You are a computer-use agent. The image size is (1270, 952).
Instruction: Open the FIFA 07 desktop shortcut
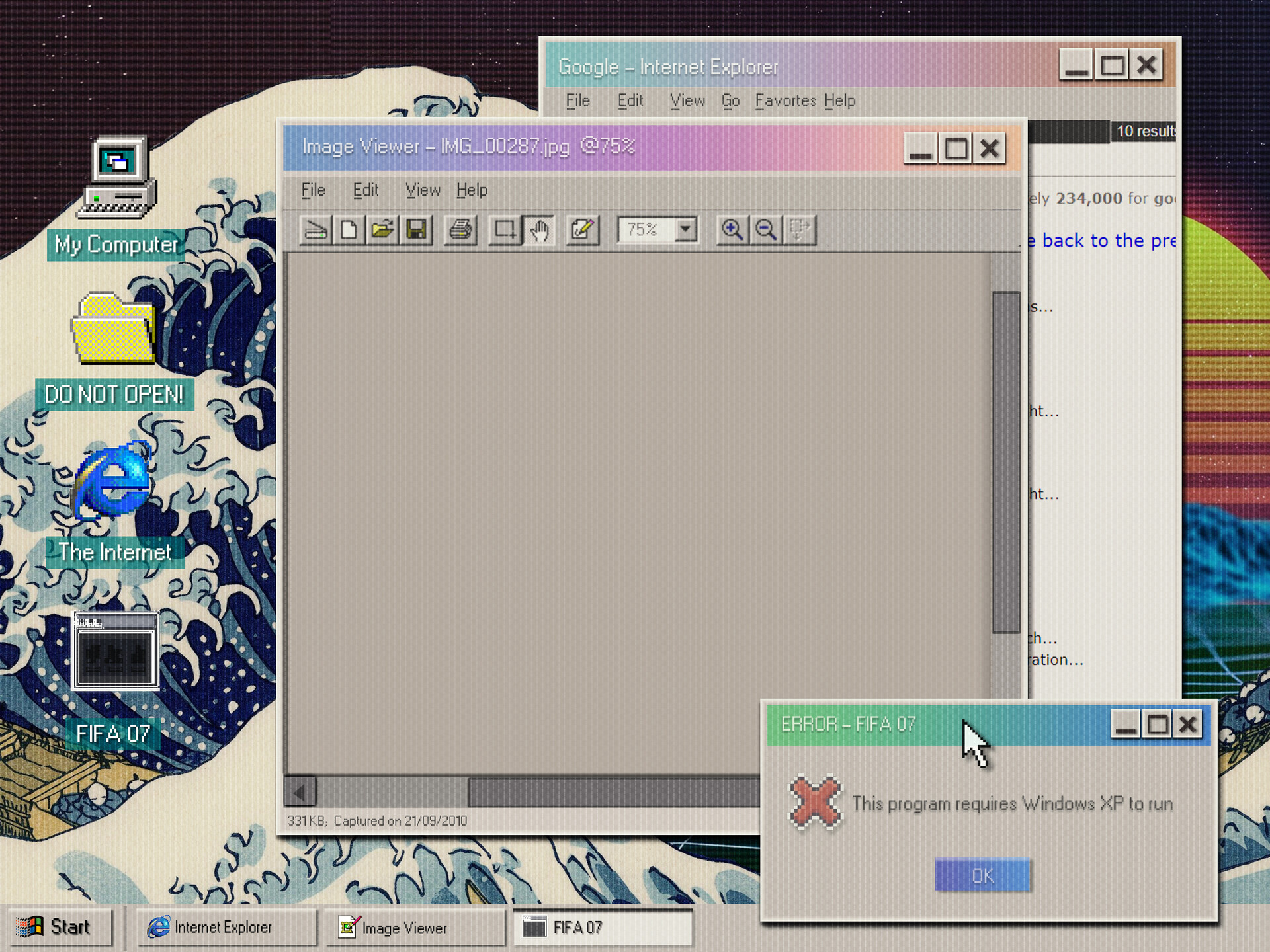click(x=114, y=651)
